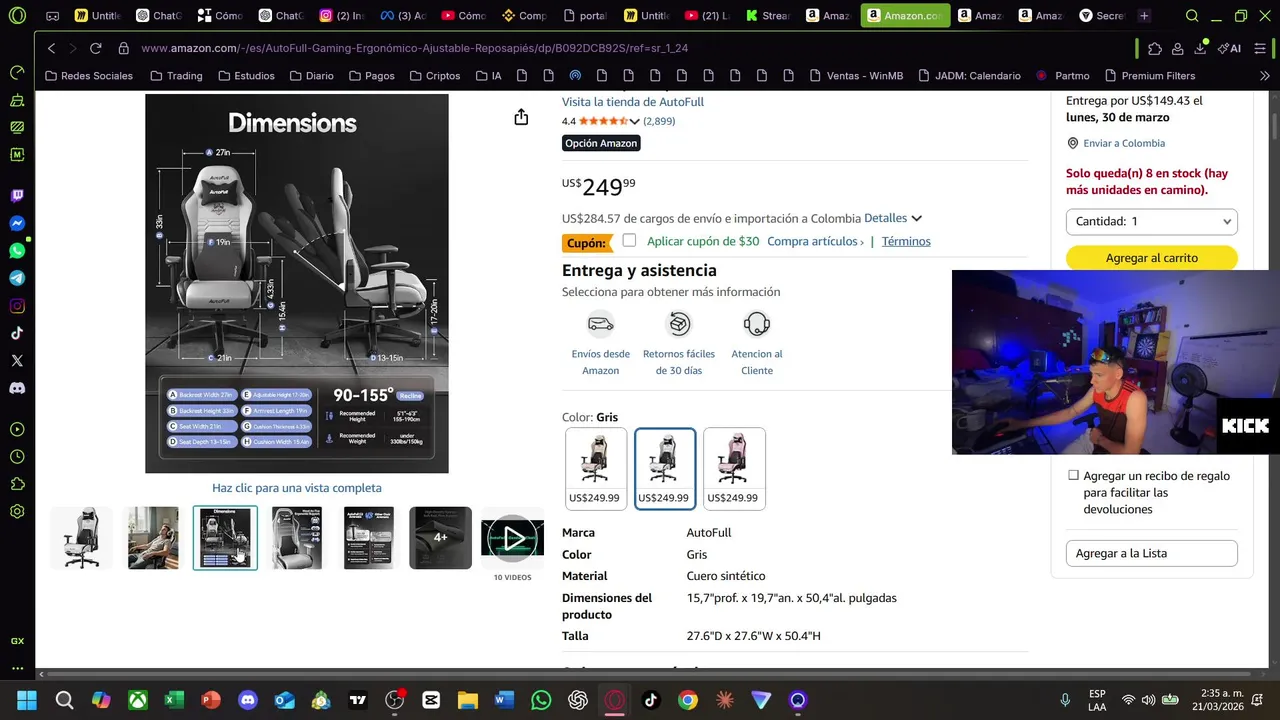Click the Windows Start button
Screen dimensions: 1280x720
pyautogui.click(x=27, y=700)
